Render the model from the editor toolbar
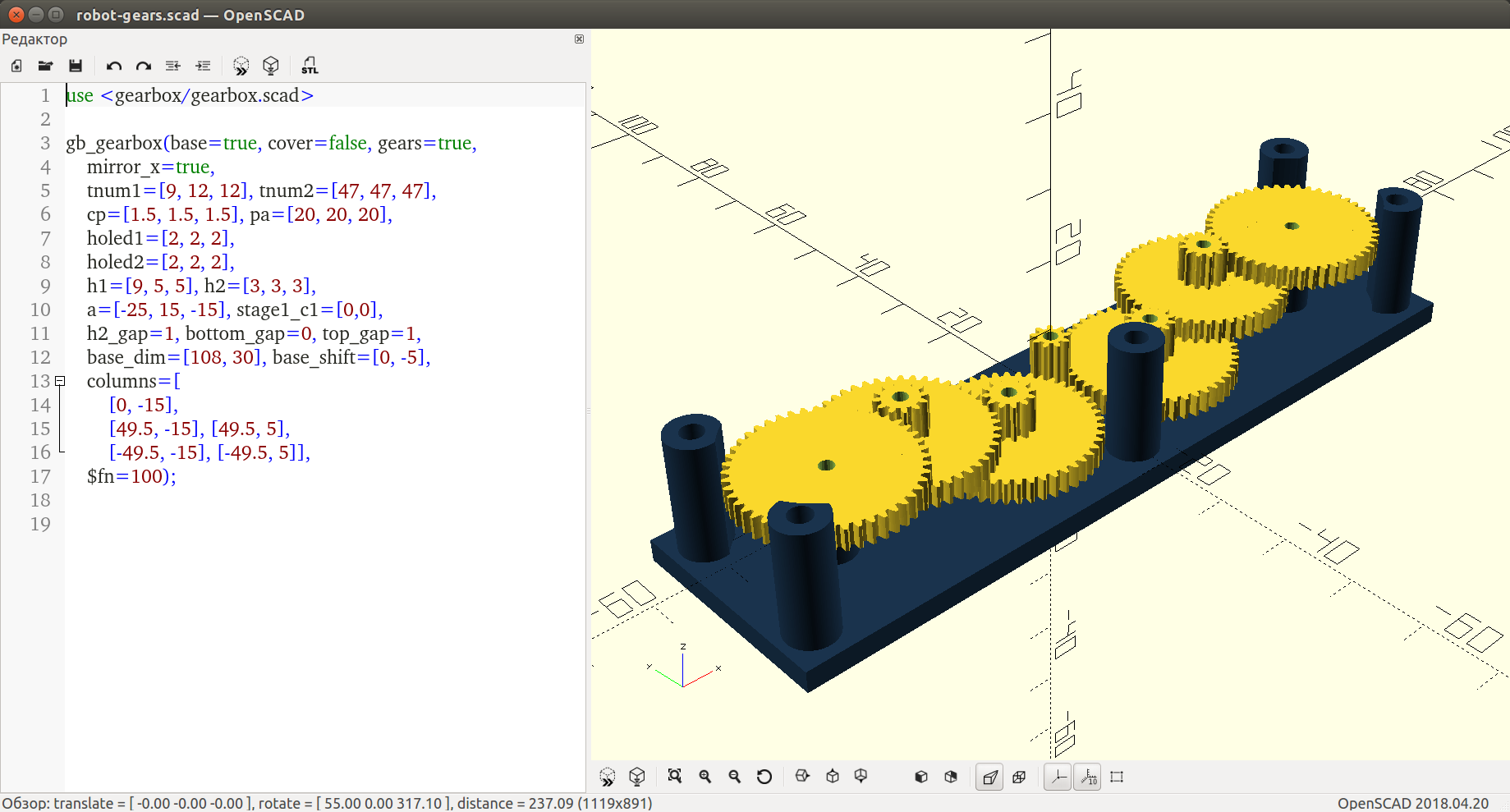The height and width of the screenshot is (812, 1510). (271, 66)
